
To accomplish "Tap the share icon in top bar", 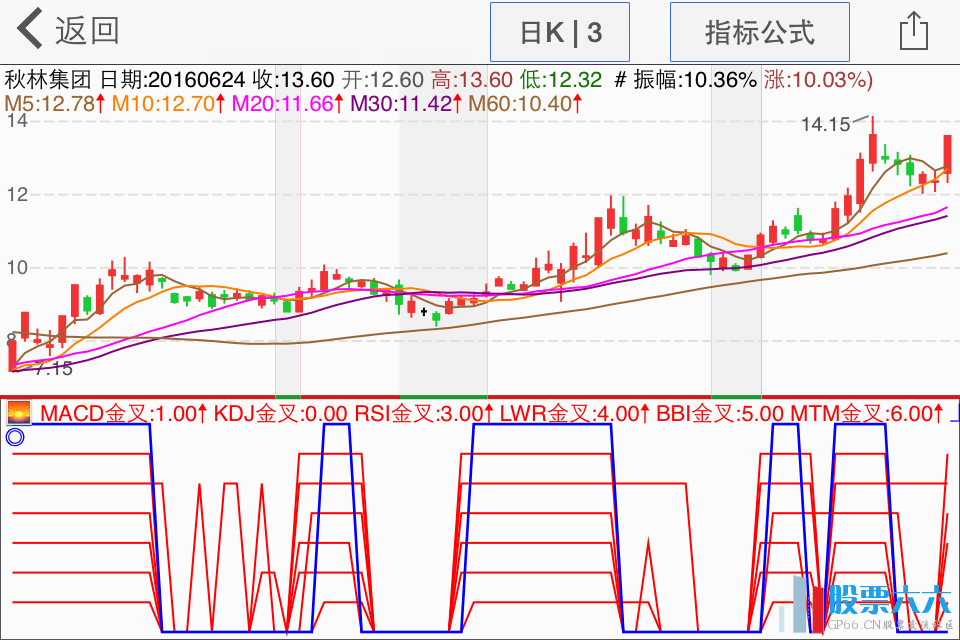I will tap(914, 31).
